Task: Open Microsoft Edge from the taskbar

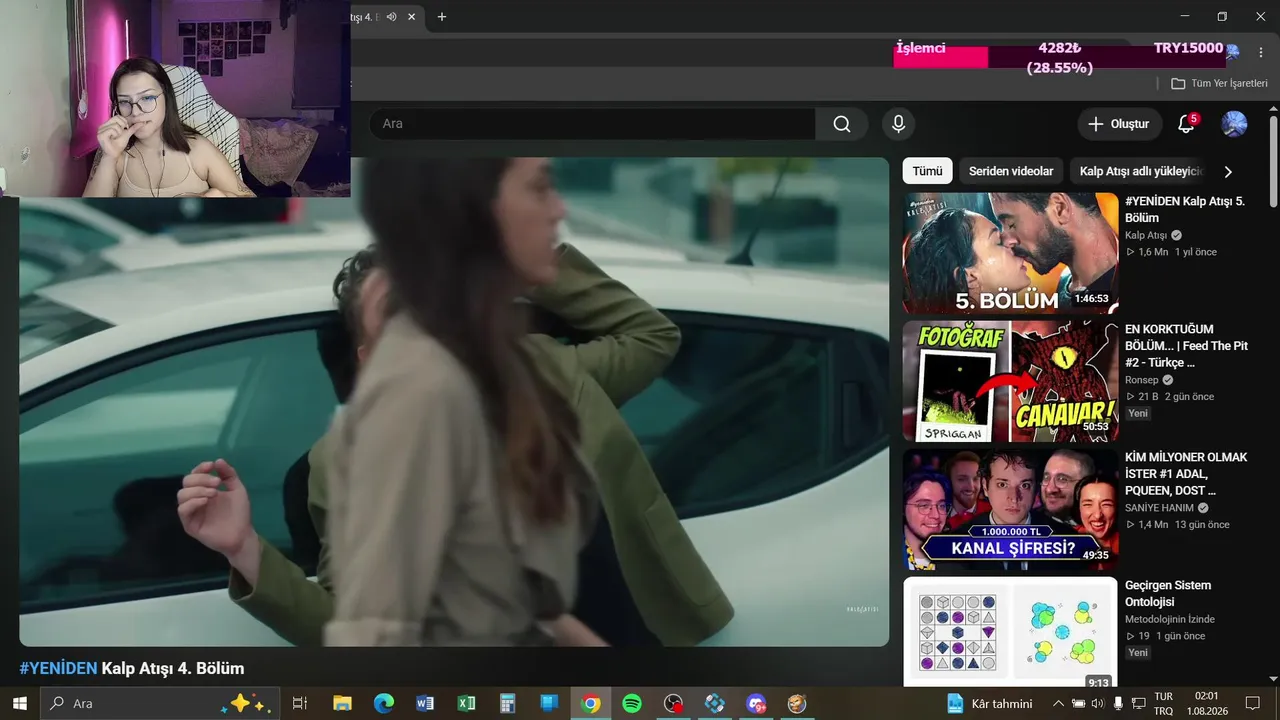Action: point(384,703)
